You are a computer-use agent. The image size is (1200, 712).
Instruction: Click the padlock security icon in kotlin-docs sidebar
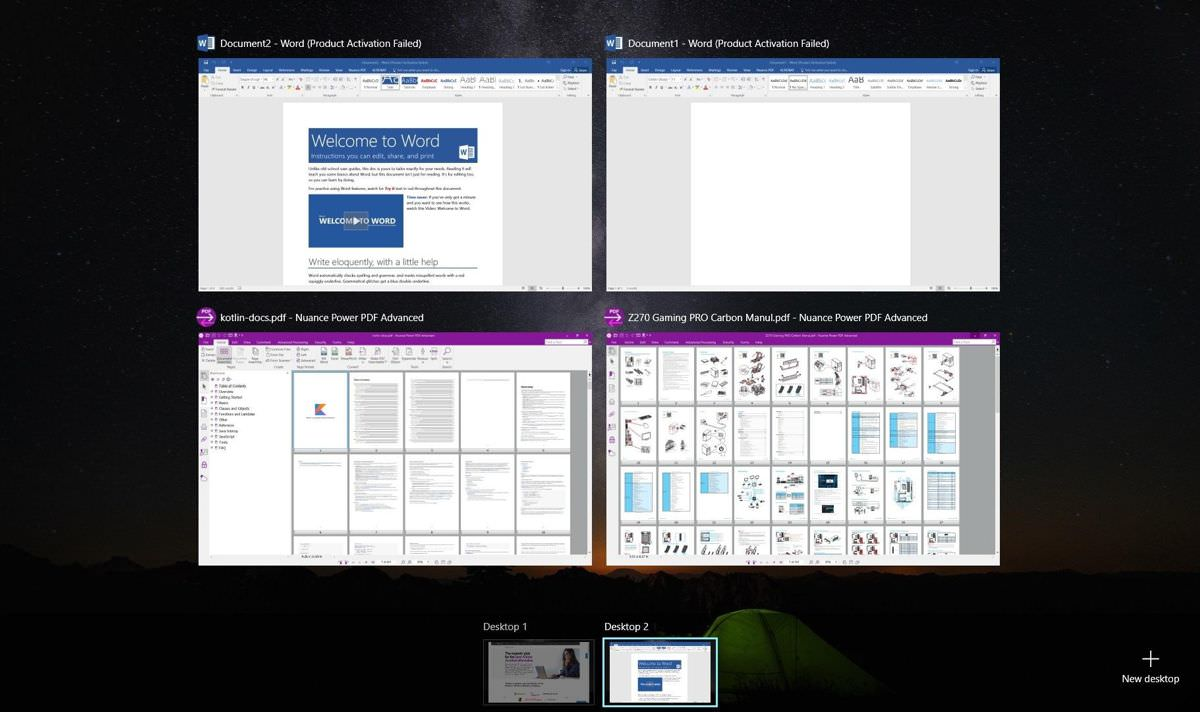pyautogui.click(x=204, y=465)
